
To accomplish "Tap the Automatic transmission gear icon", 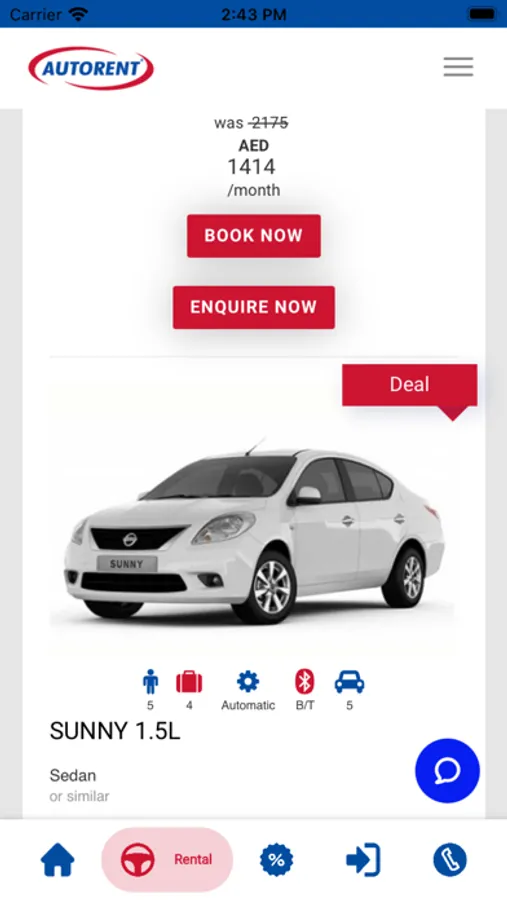I will [x=248, y=682].
